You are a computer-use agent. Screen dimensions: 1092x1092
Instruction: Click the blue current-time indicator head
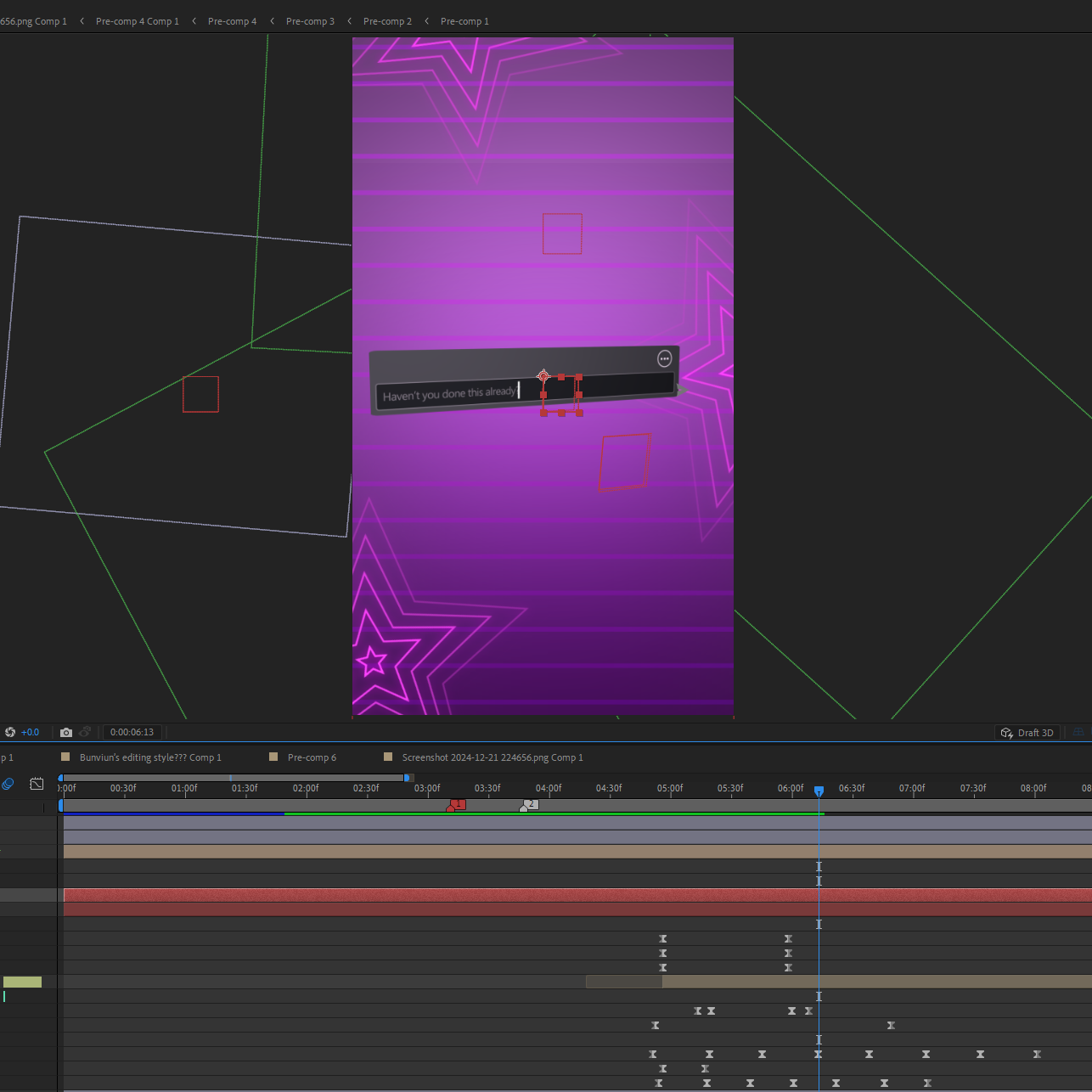(x=819, y=791)
